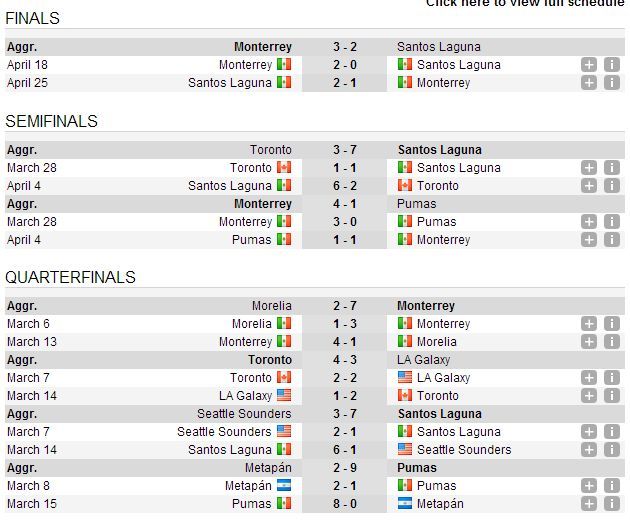Image resolution: width=630 pixels, height=521 pixels.
Task: Click plus icon for March 6 Morelia match
Action: point(589,323)
